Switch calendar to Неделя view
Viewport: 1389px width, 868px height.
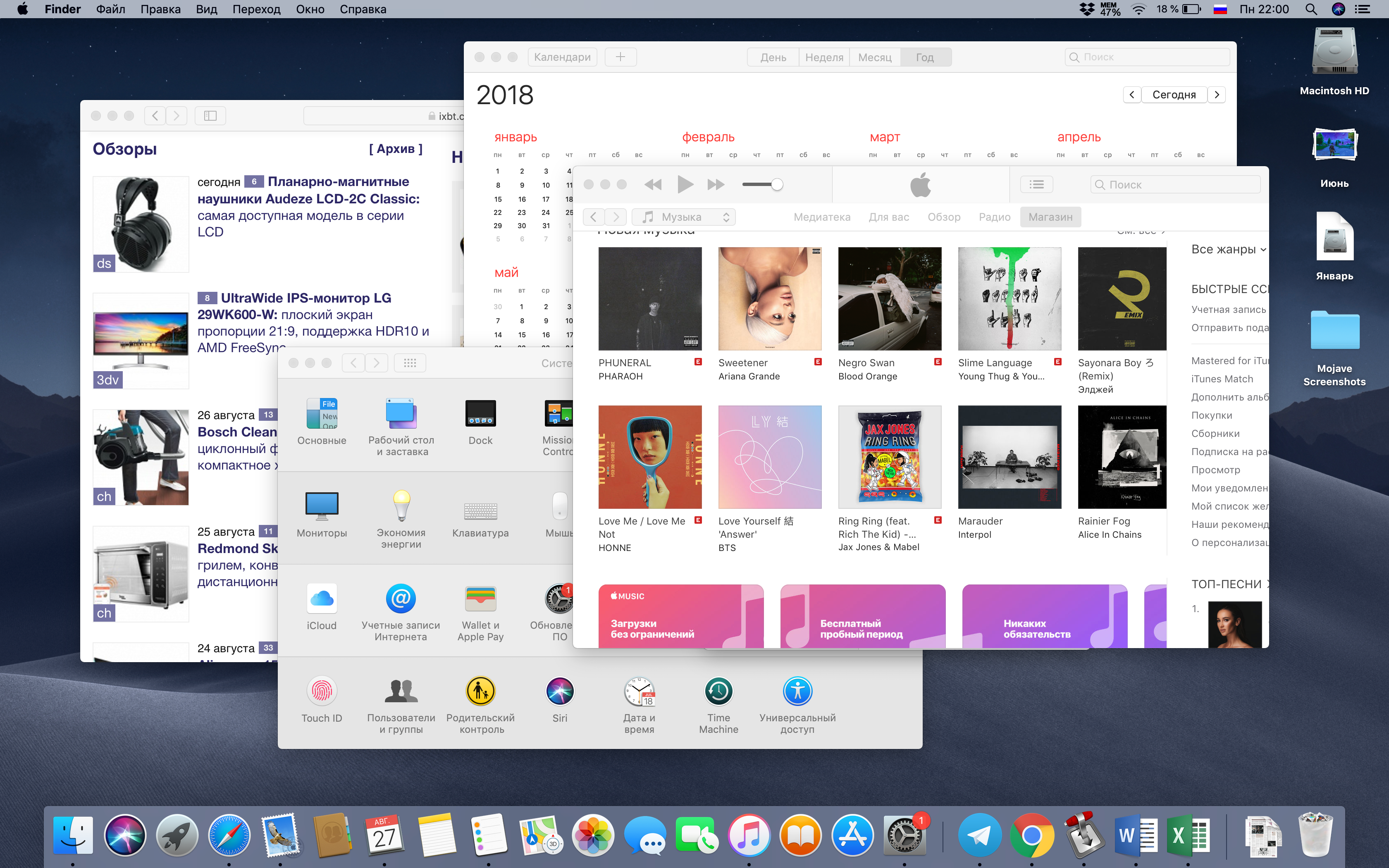pos(823,57)
